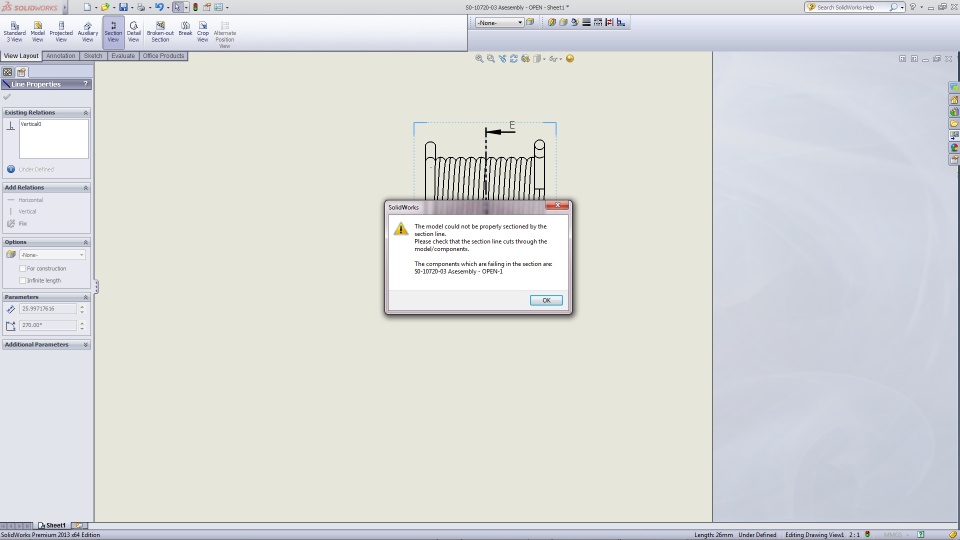Select Detail View tool
The height and width of the screenshot is (540, 960).
133,32
